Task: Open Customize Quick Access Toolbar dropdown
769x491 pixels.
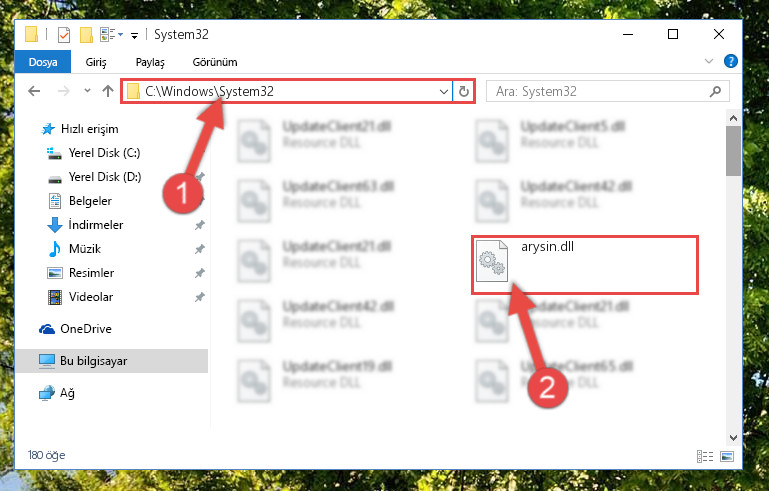Action: 134,35
